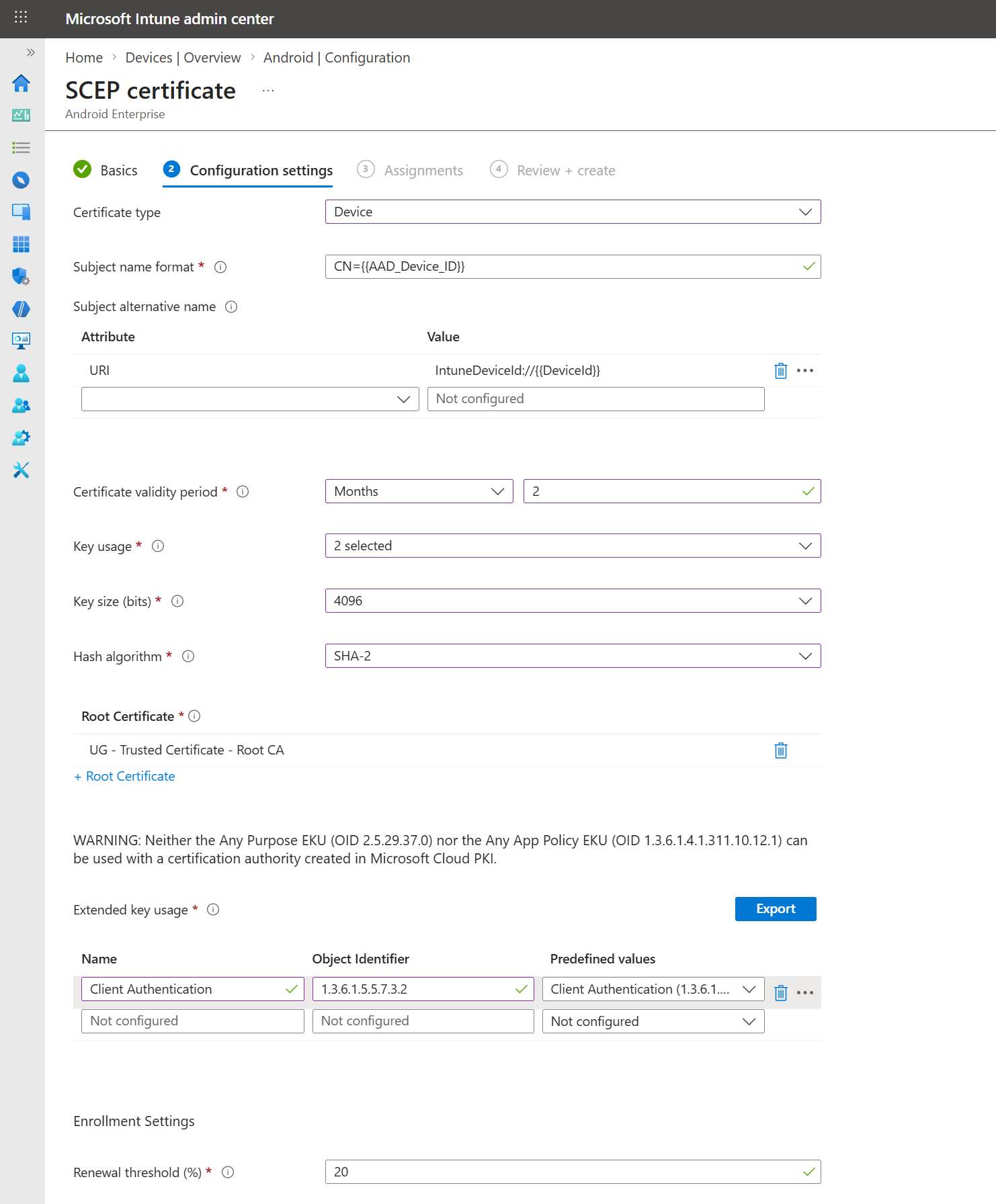This screenshot has width=996, height=1204.
Task: Open more options for the URI row
Action: 805,371
